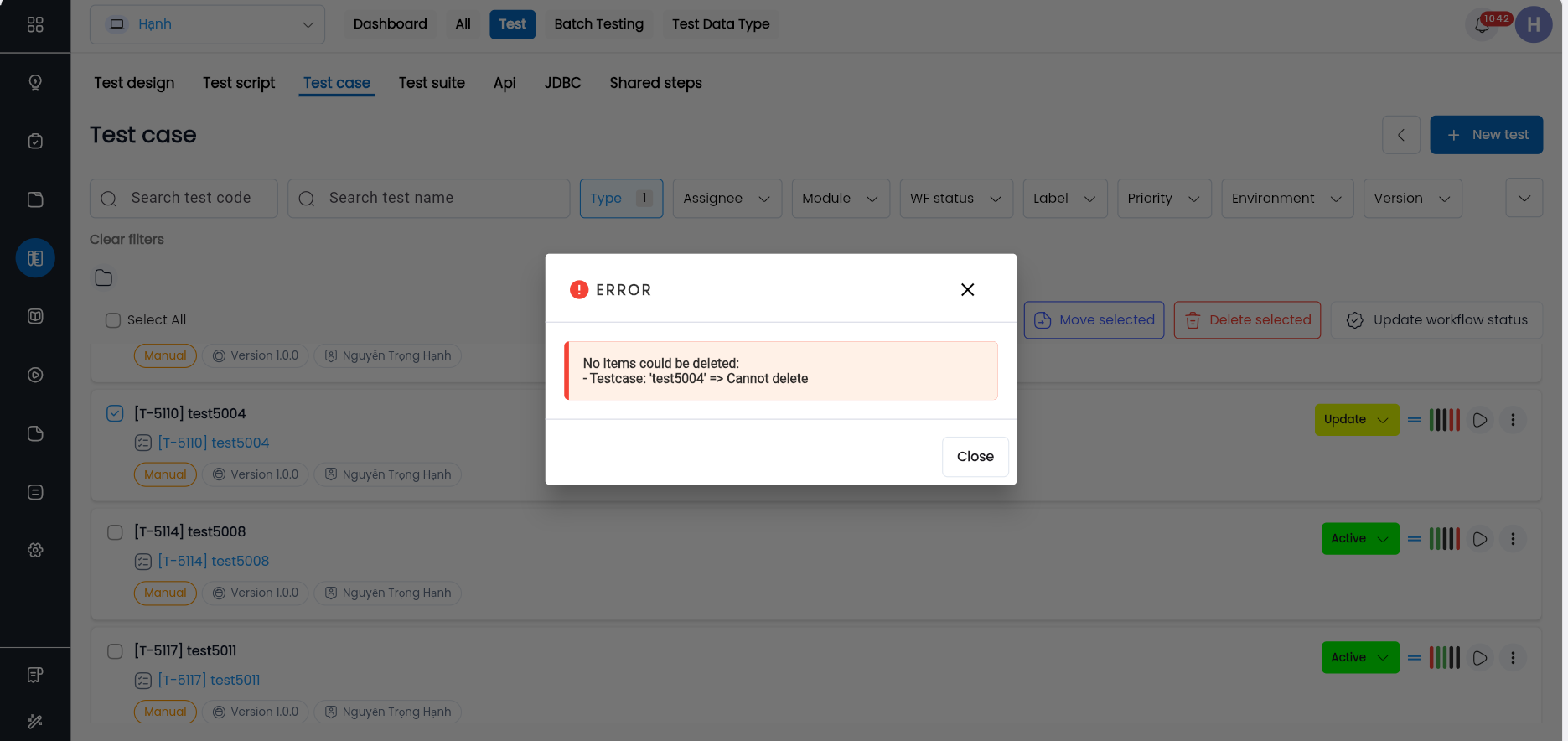Click the lightbulb icon in sidebar
Viewport: 1568px width, 741px height.
click(x=35, y=82)
